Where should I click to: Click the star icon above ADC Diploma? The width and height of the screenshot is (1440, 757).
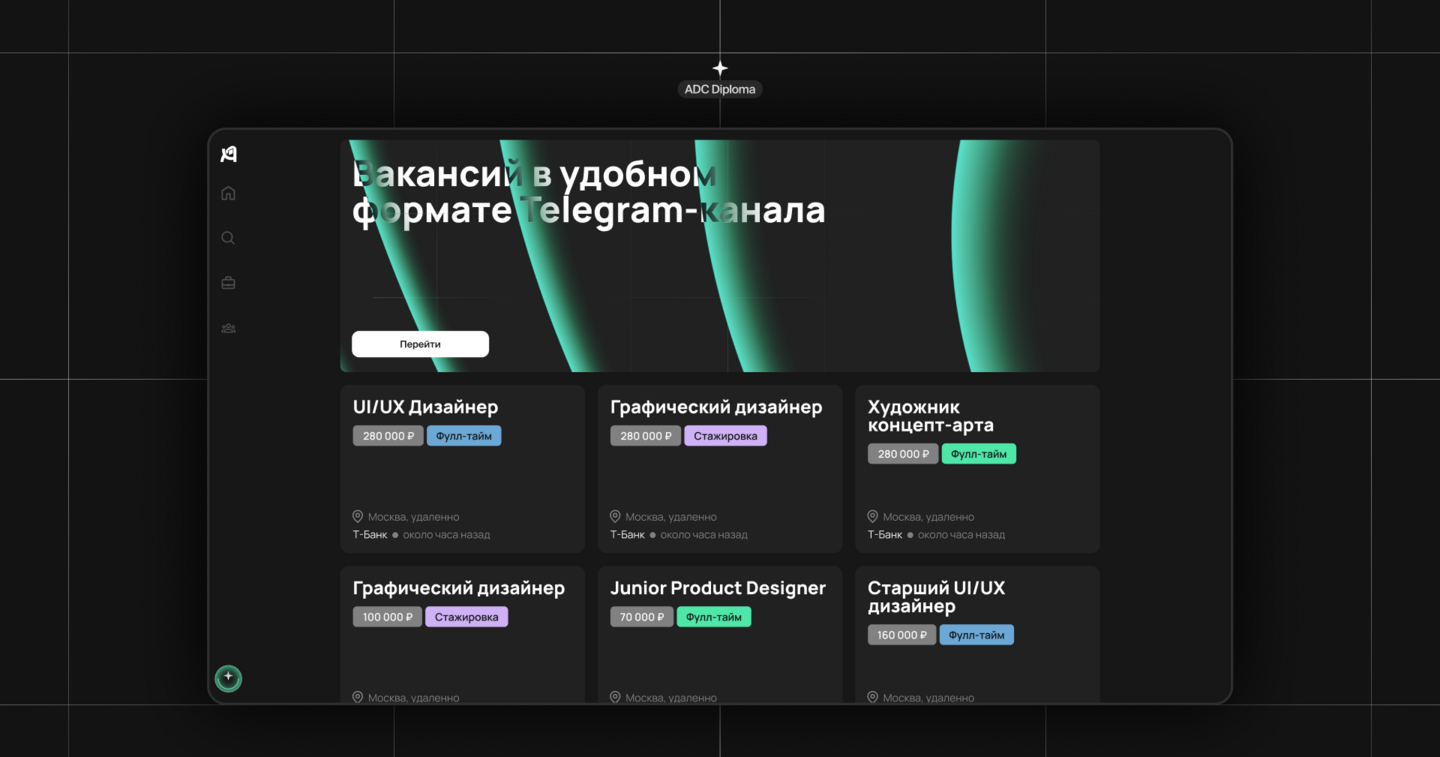[720, 68]
